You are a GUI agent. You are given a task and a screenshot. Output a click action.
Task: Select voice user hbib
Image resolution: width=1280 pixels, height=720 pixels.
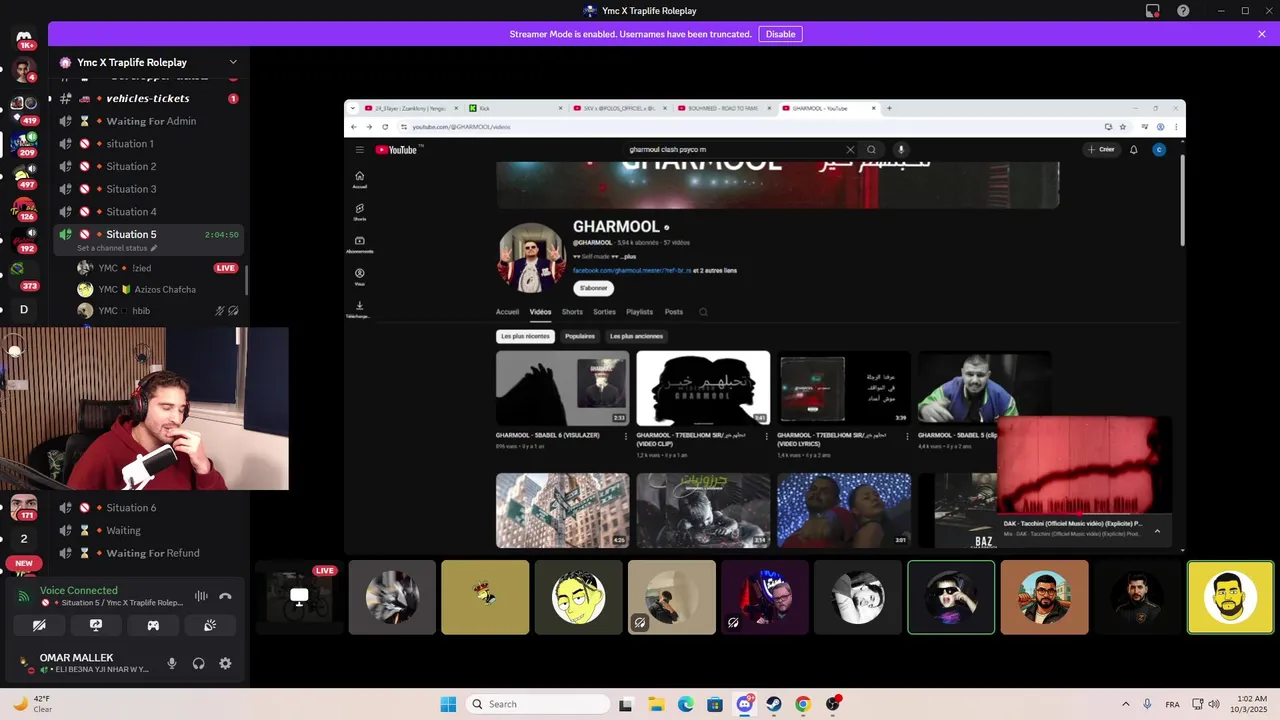click(158, 311)
